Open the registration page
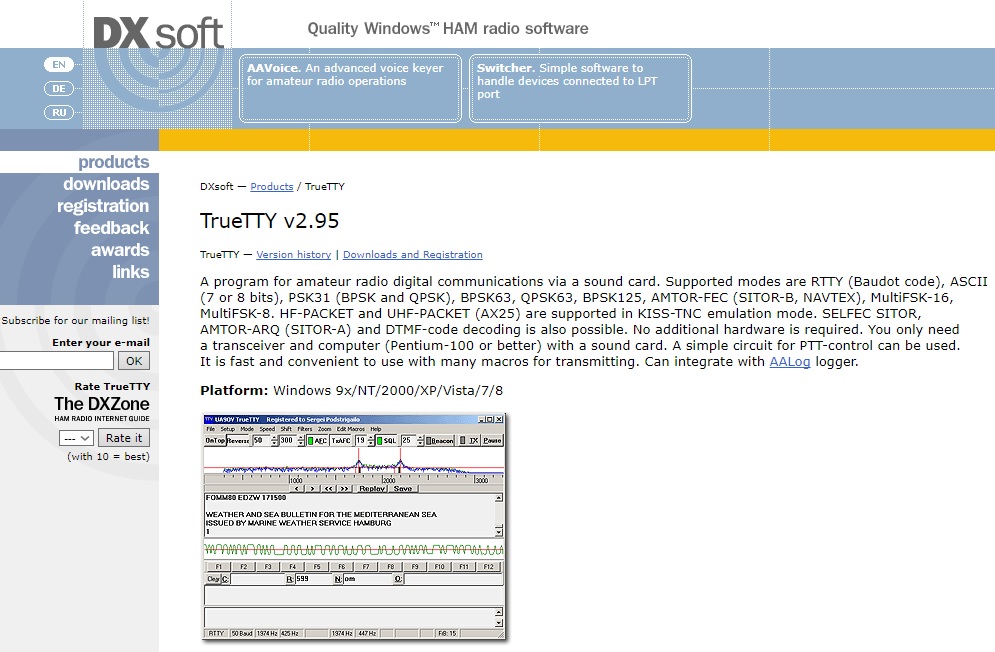The image size is (995, 652). [102, 206]
